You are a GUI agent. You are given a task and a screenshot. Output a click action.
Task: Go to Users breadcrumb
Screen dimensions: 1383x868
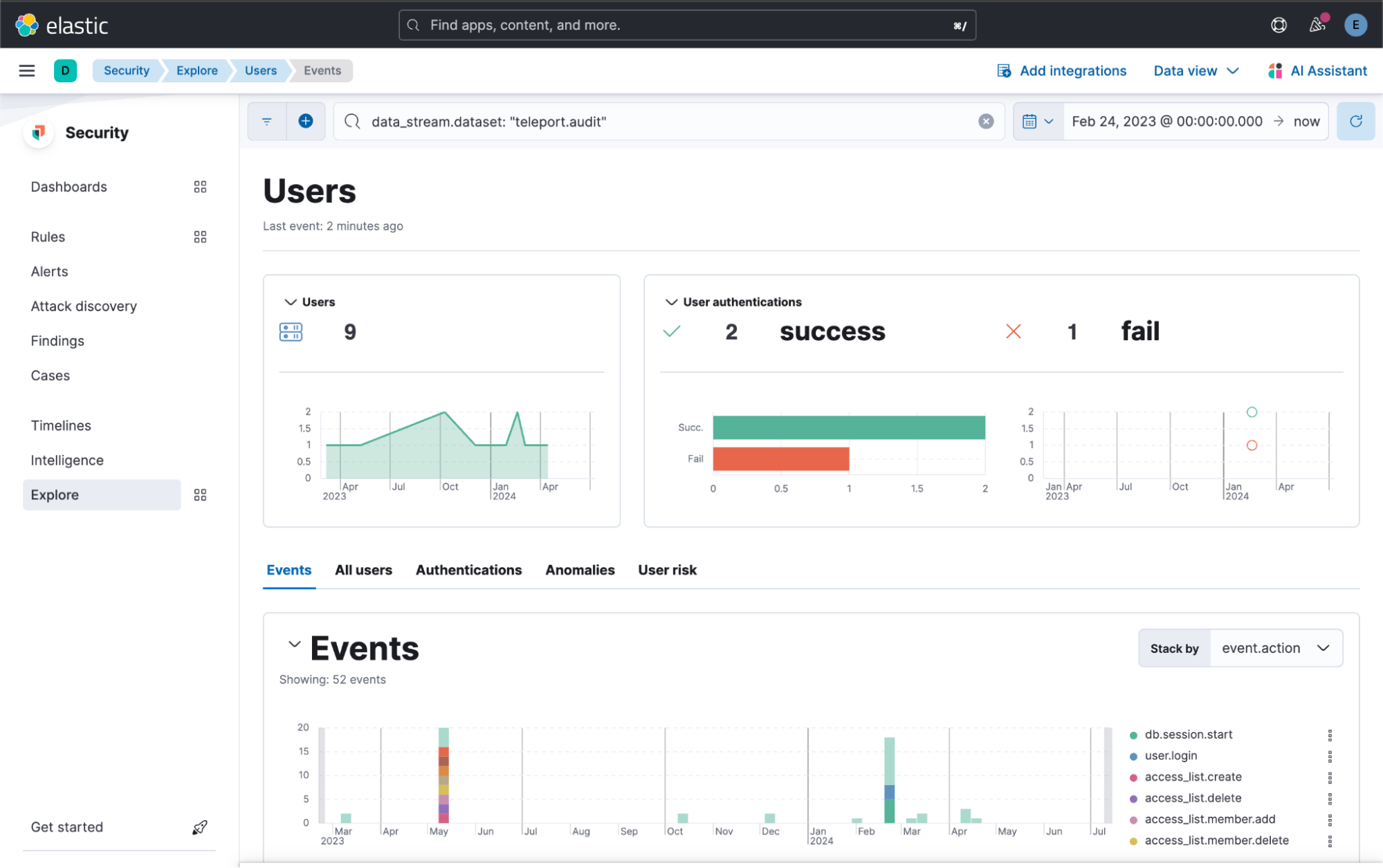[261, 71]
